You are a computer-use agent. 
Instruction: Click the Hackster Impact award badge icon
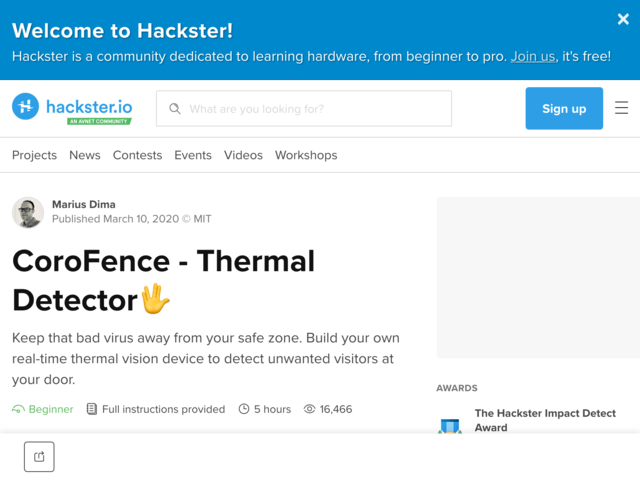450,426
